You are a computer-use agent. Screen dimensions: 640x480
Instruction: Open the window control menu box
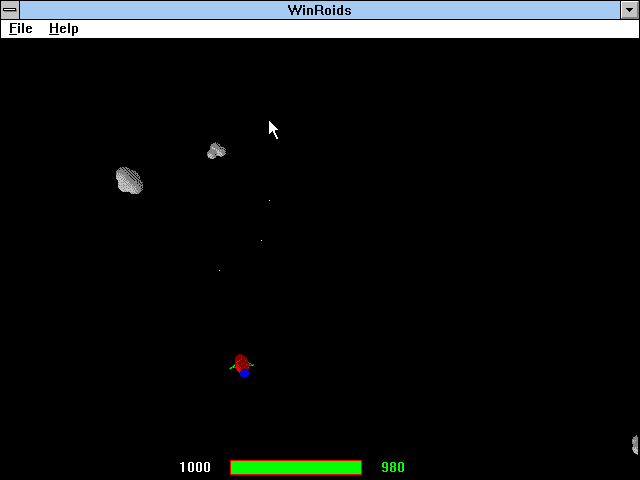(10, 10)
